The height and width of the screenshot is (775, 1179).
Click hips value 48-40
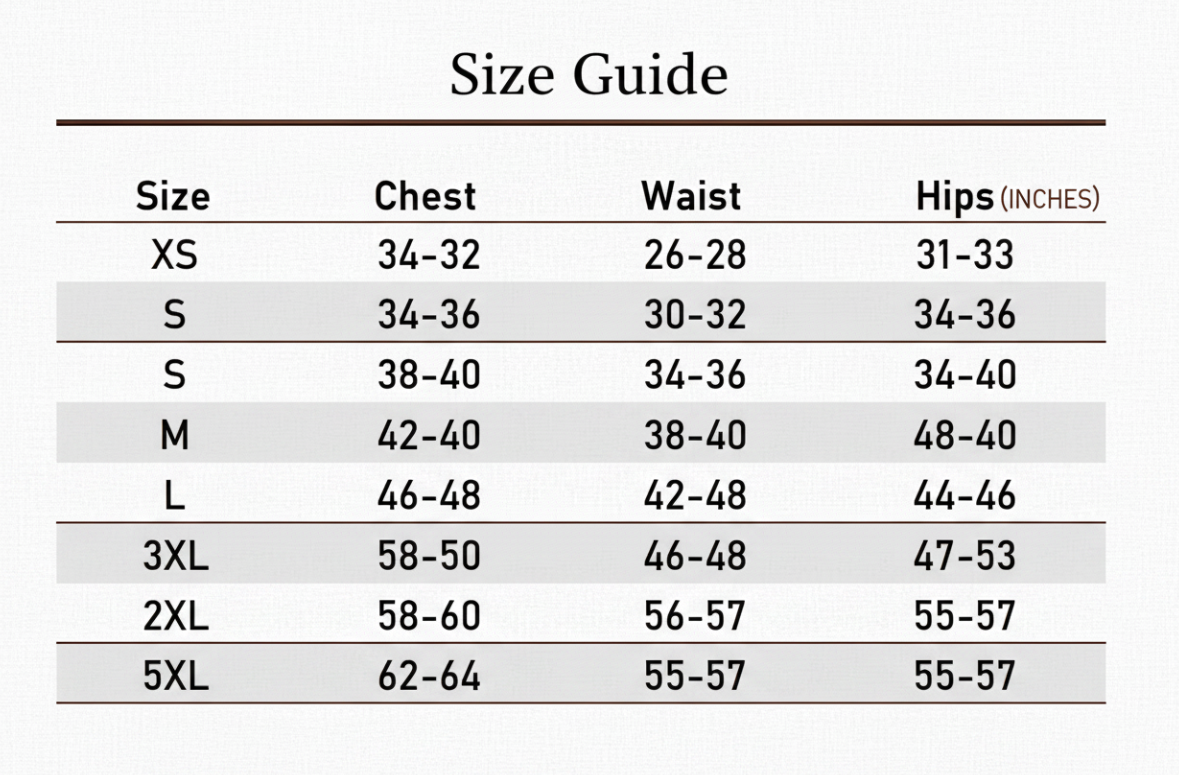pyautogui.click(x=965, y=435)
